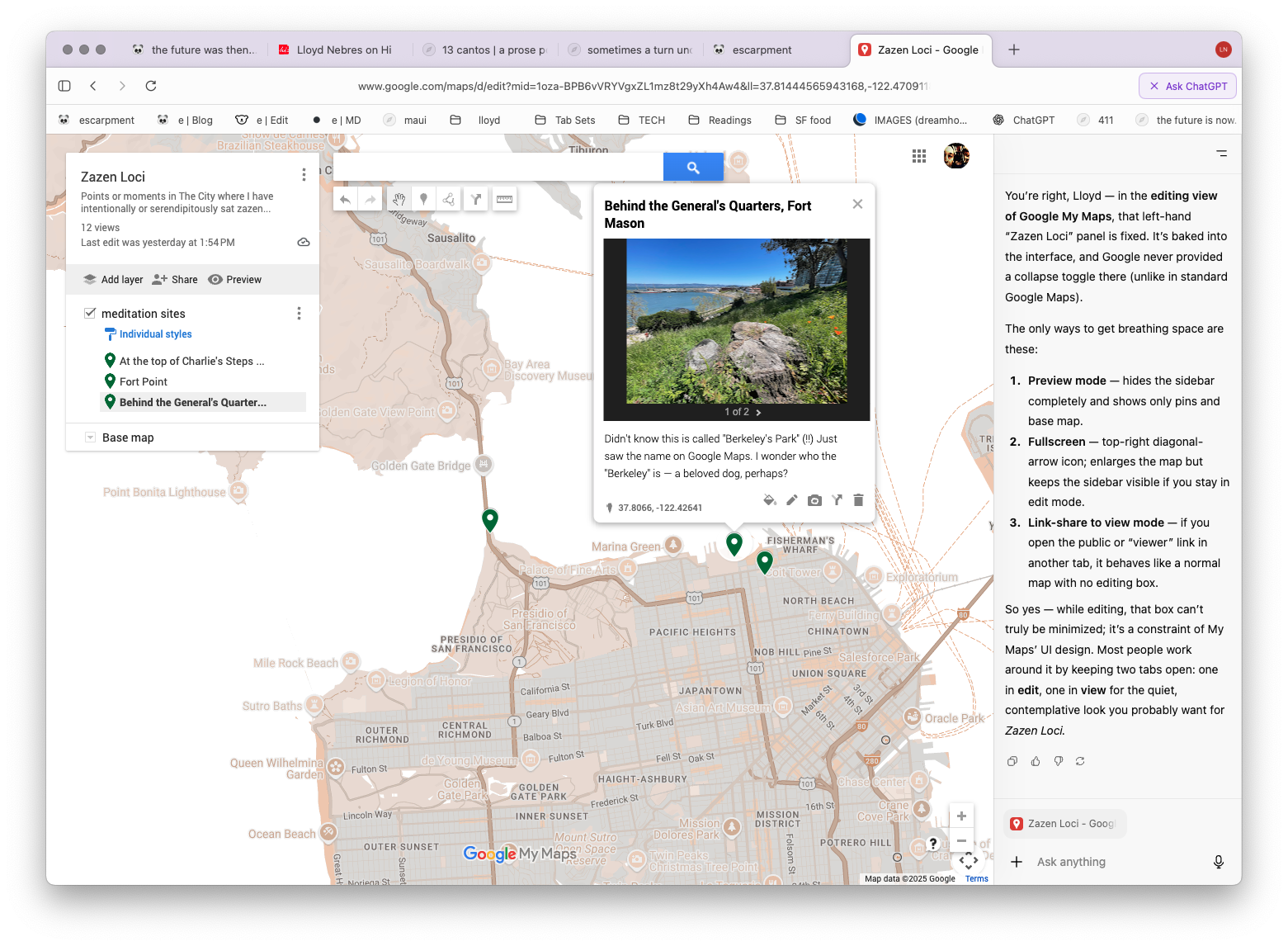Click the Add directions tool

(476, 199)
